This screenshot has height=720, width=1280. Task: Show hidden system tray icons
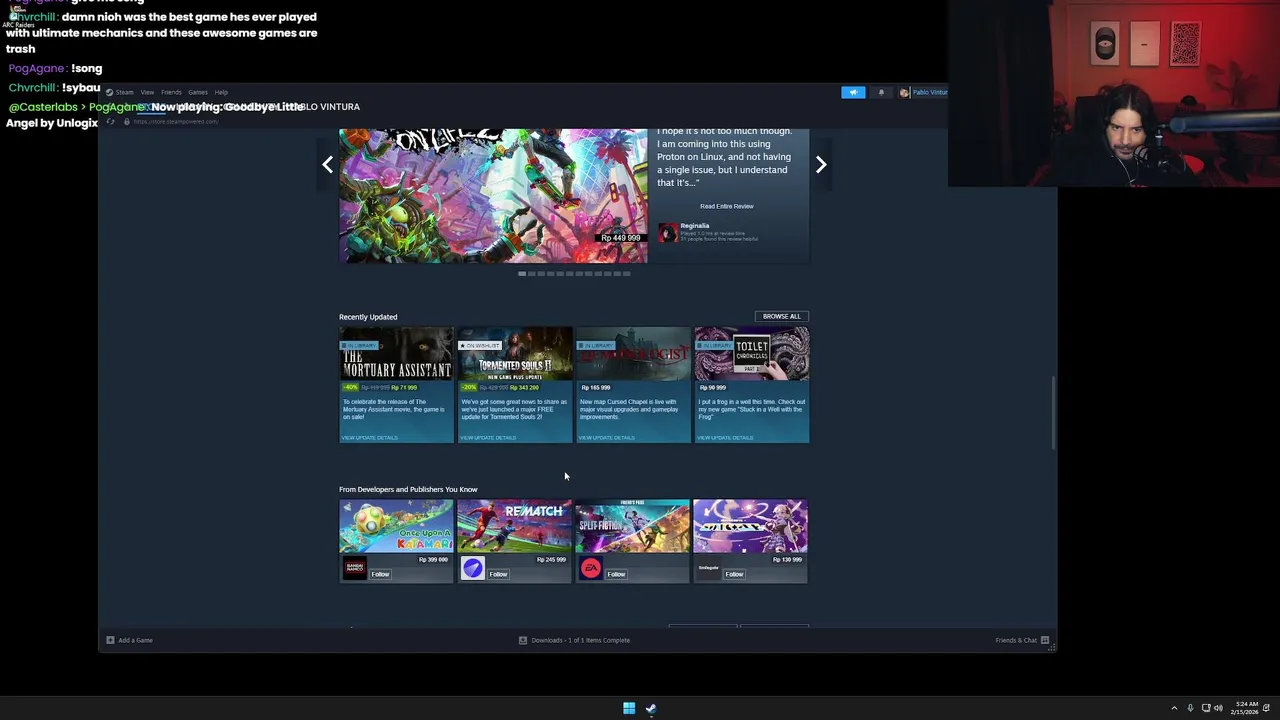[x=1174, y=708]
